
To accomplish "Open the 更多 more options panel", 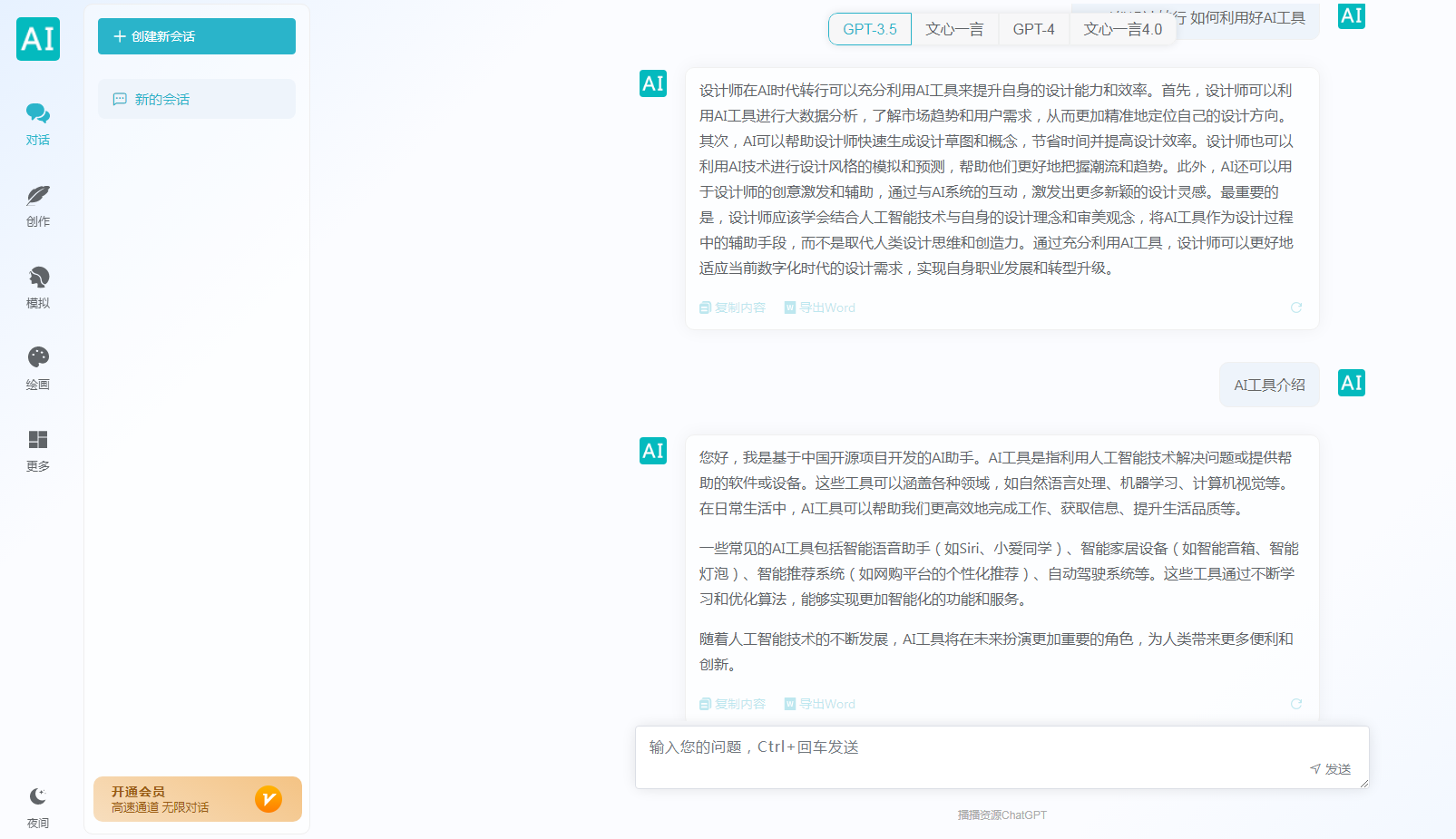I will point(37,448).
